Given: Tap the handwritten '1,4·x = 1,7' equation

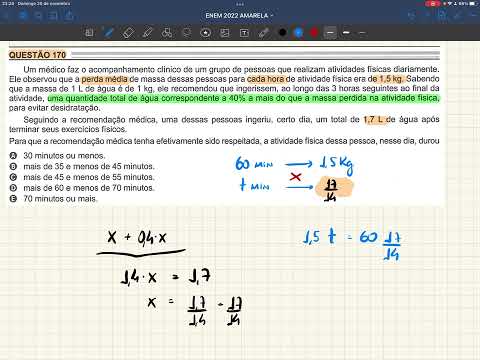Looking at the screenshot, I should point(166,278).
